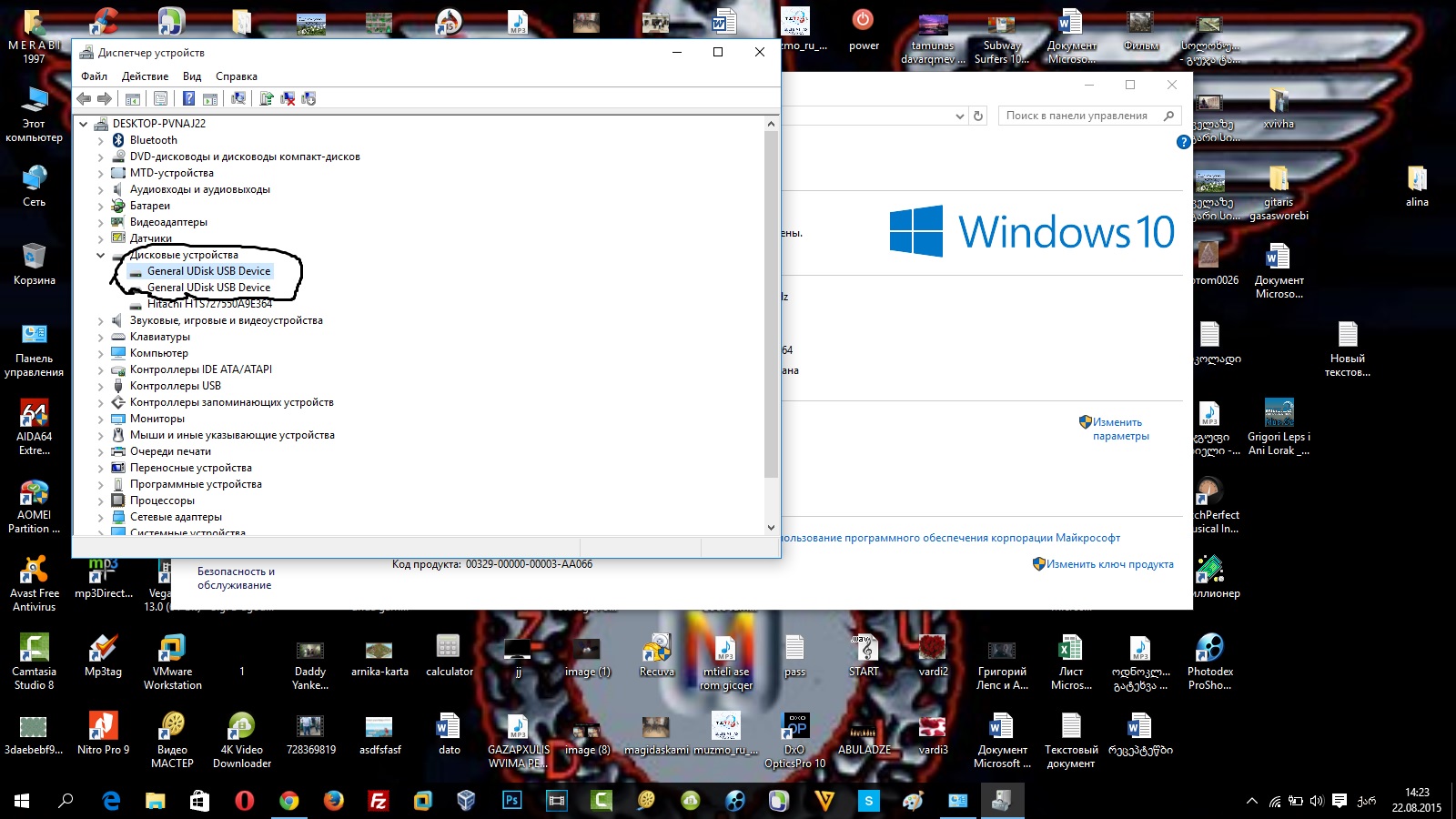Viewport: 1456px width, 819px height.
Task: Open the Вид menu
Action: pyautogui.click(x=192, y=76)
